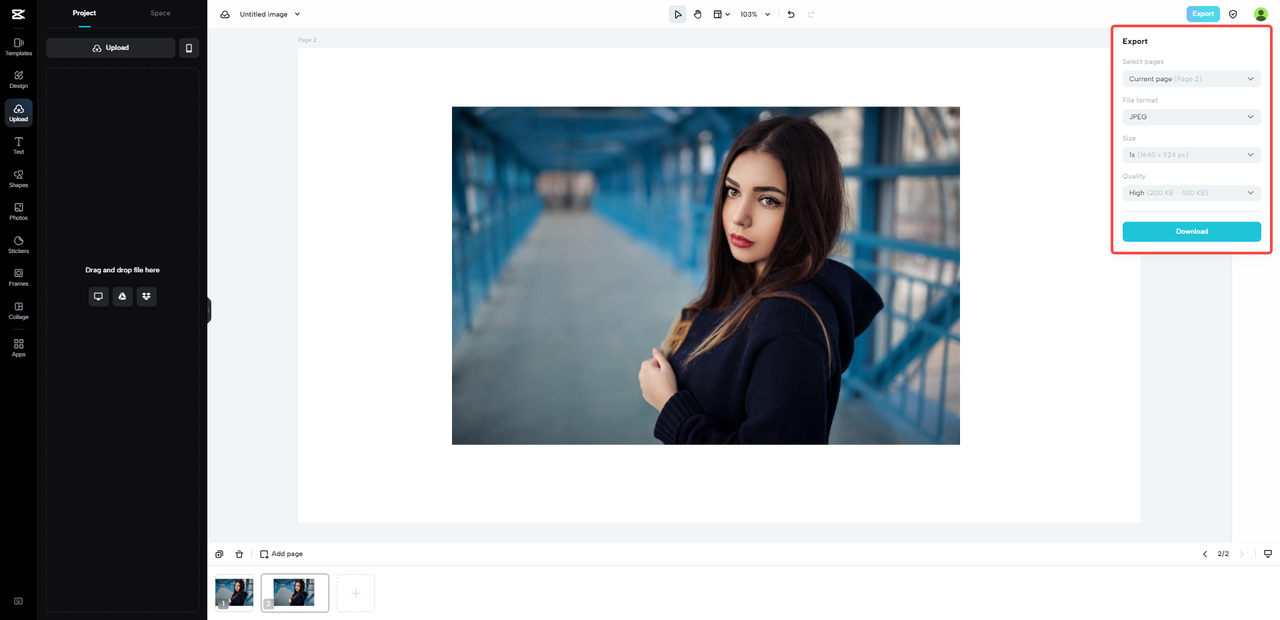Click cloud save icon beside Untitled image
Screen dimensions: 1280x620
[225, 14]
